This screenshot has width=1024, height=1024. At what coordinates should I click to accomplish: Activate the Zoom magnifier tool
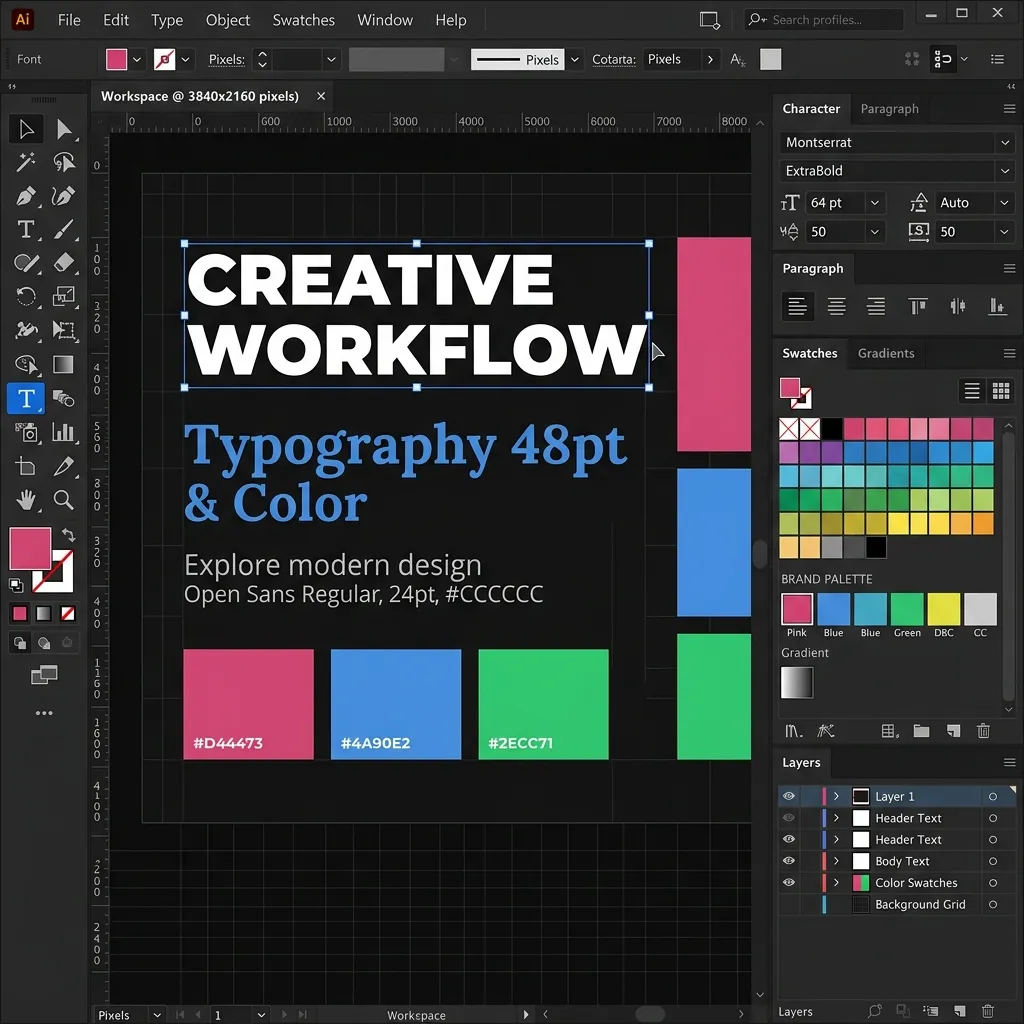click(x=63, y=500)
